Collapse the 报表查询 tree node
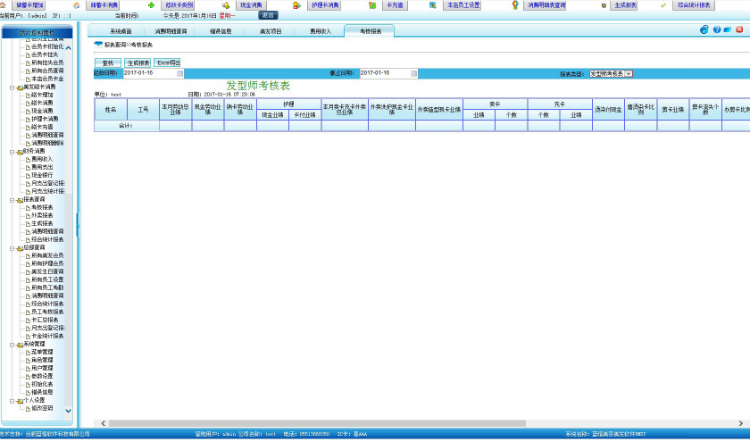750x440 pixels. [x=12, y=200]
